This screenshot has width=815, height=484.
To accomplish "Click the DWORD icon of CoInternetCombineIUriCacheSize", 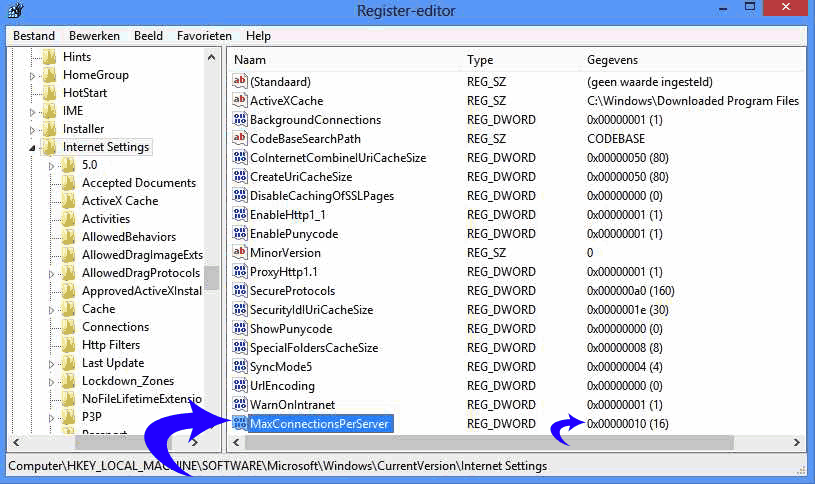I will (x=240, y=158).
